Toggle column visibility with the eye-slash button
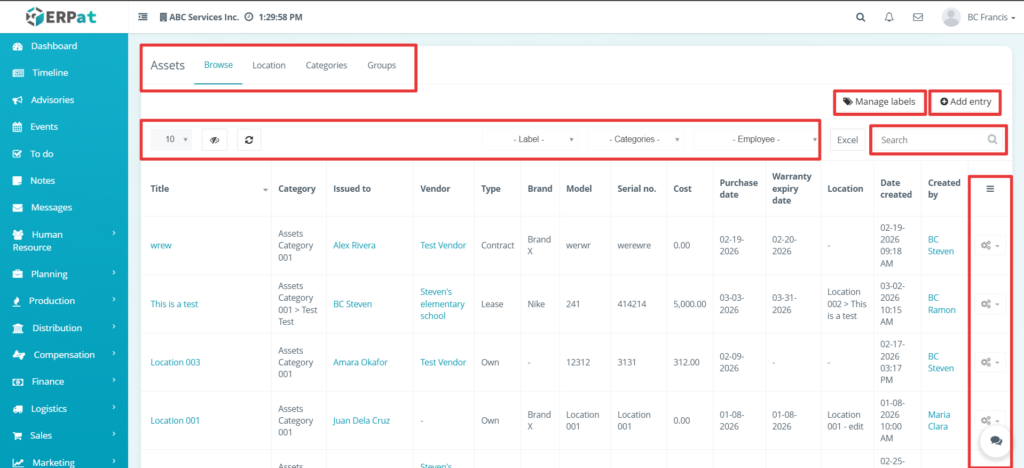 pyautogui.click(x=214, y=140)
